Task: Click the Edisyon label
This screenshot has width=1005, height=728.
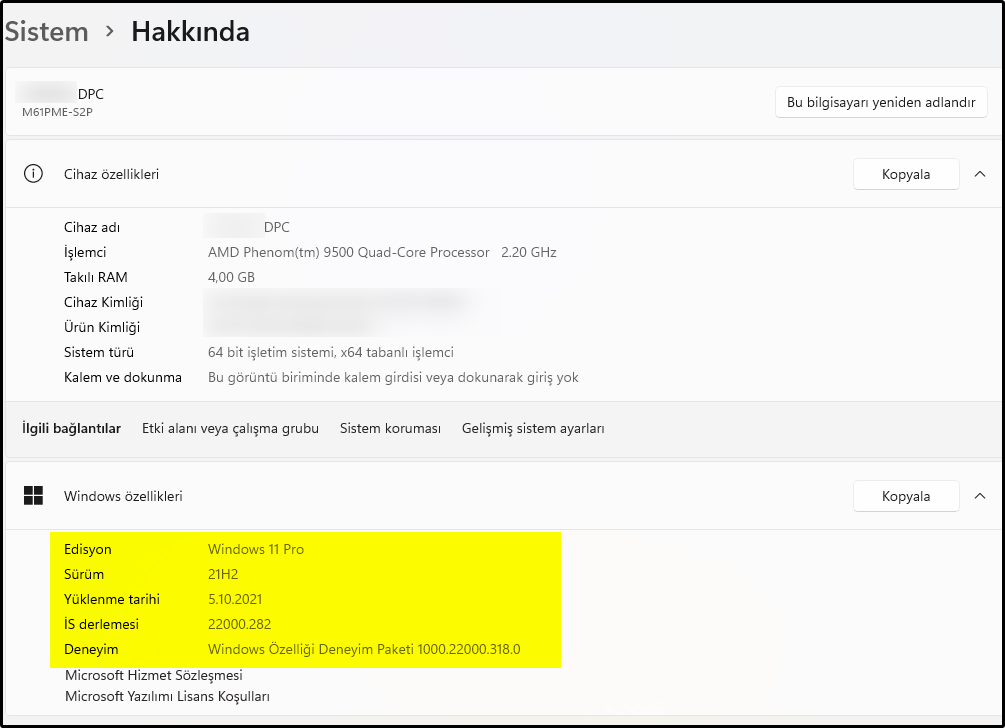Action: click(87, 549)
